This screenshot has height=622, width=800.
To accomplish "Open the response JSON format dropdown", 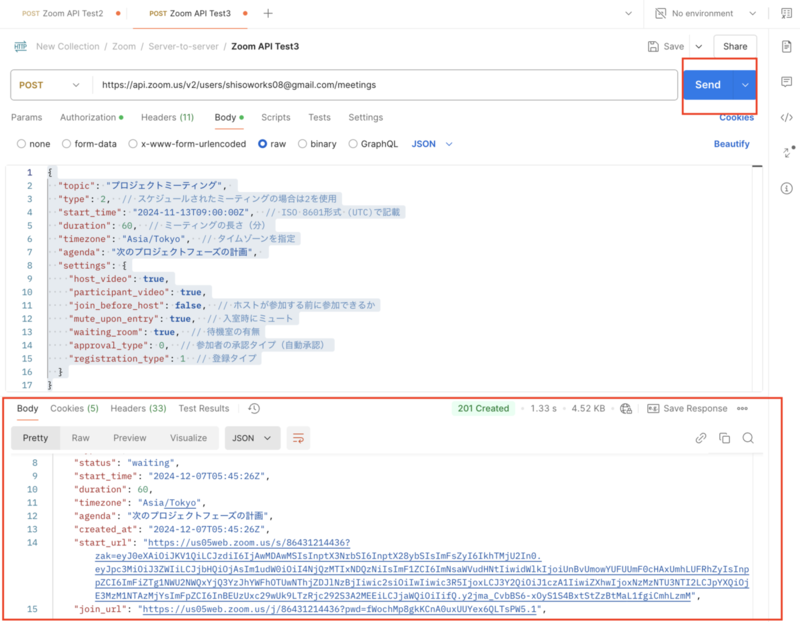I will point(253,438).
